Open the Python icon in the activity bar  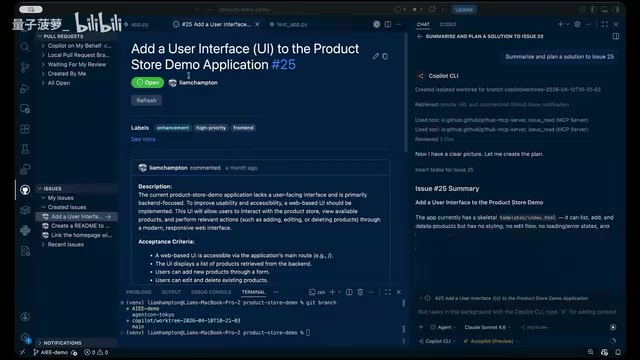pyautogui.click(x=25, y=231)
